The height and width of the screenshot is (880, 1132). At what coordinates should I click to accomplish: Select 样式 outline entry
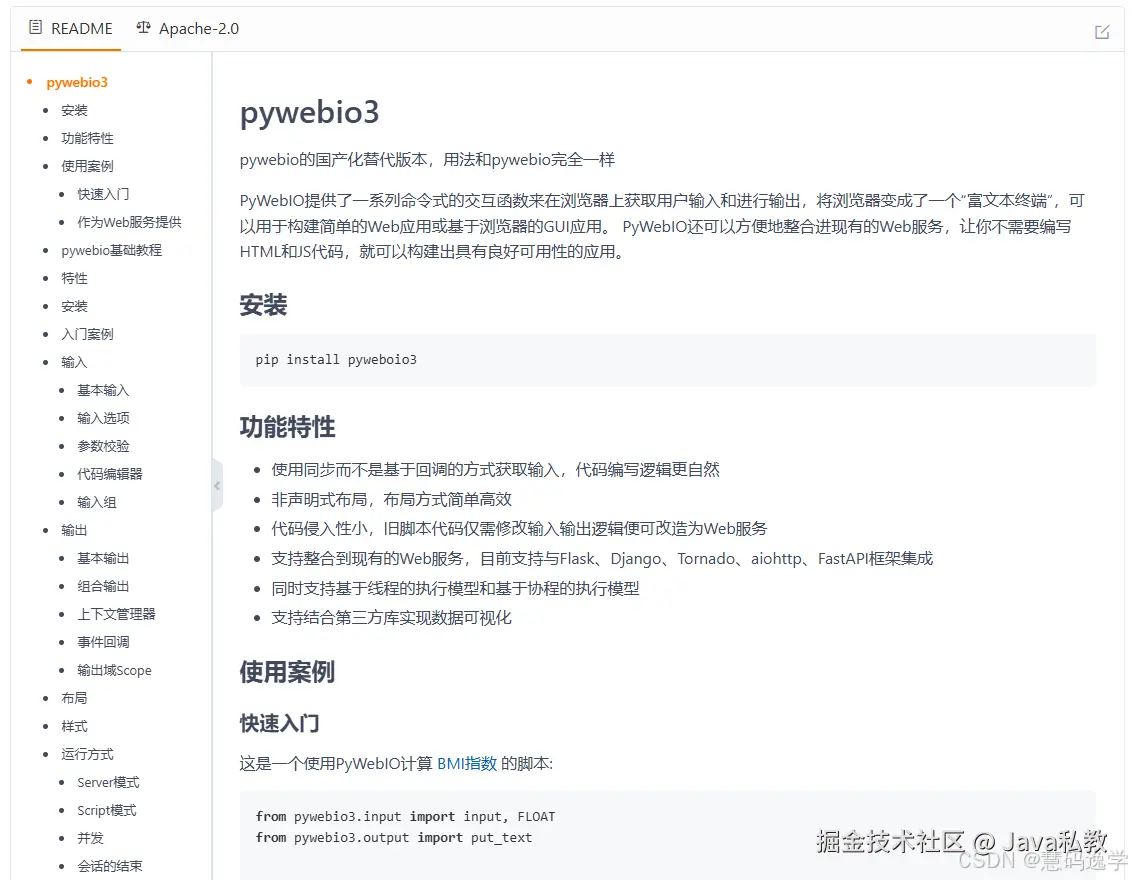click(74, 726)
